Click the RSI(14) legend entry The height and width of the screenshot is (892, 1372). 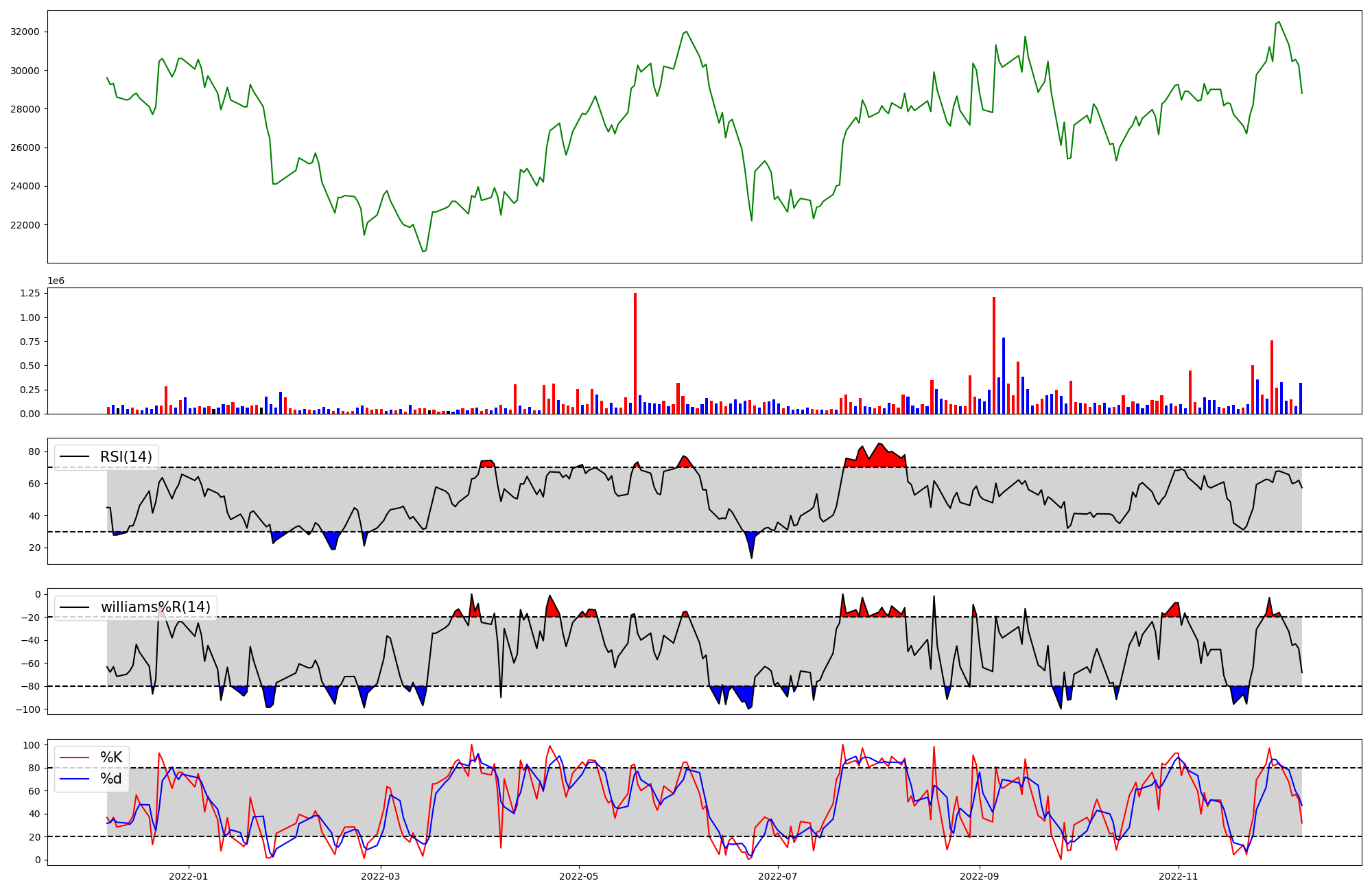[126, 457]
